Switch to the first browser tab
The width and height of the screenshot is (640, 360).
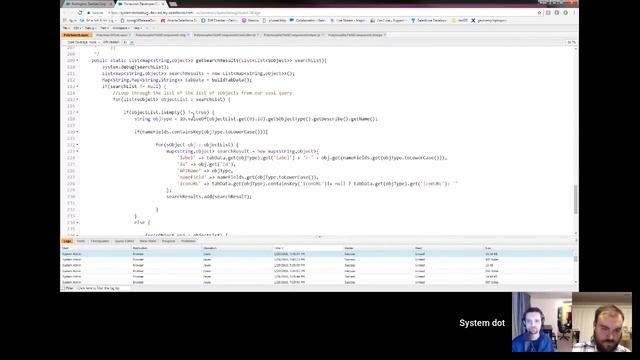pos(88,4)
